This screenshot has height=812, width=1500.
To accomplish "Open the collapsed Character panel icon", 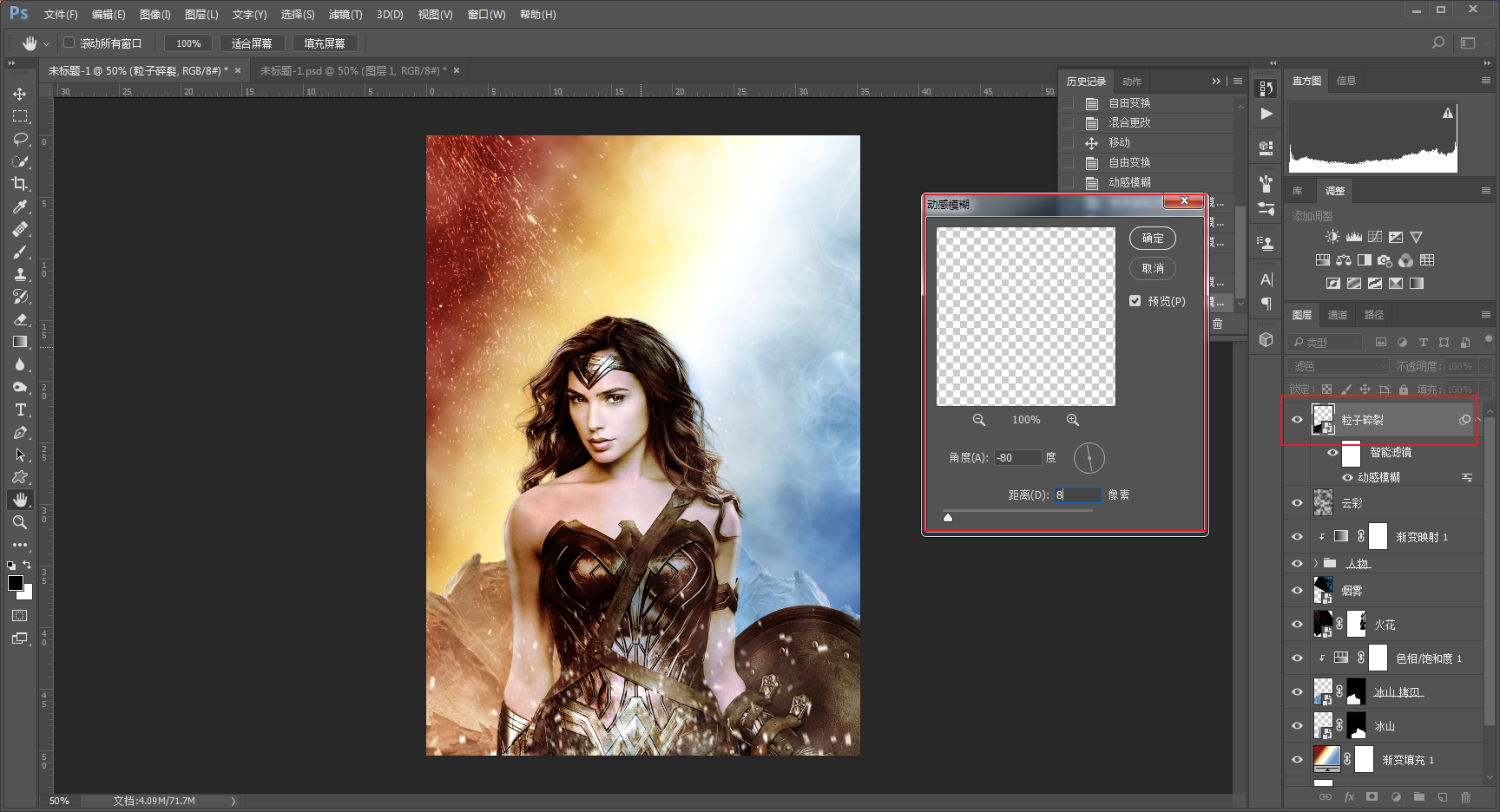I will pos(1266,279).
